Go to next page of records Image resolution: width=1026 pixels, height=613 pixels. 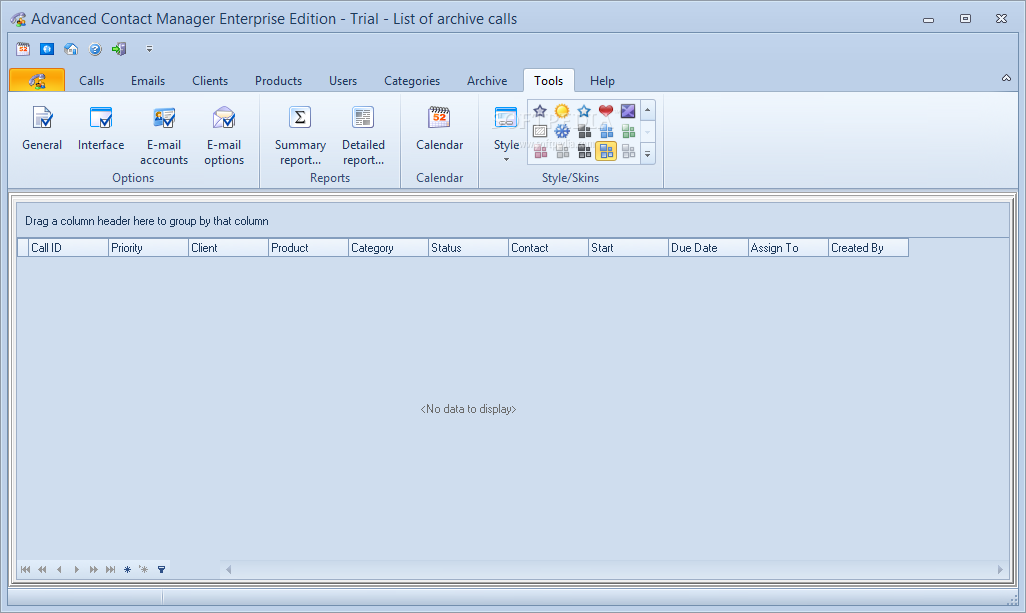pyautogui.click(x=94, y=569)
